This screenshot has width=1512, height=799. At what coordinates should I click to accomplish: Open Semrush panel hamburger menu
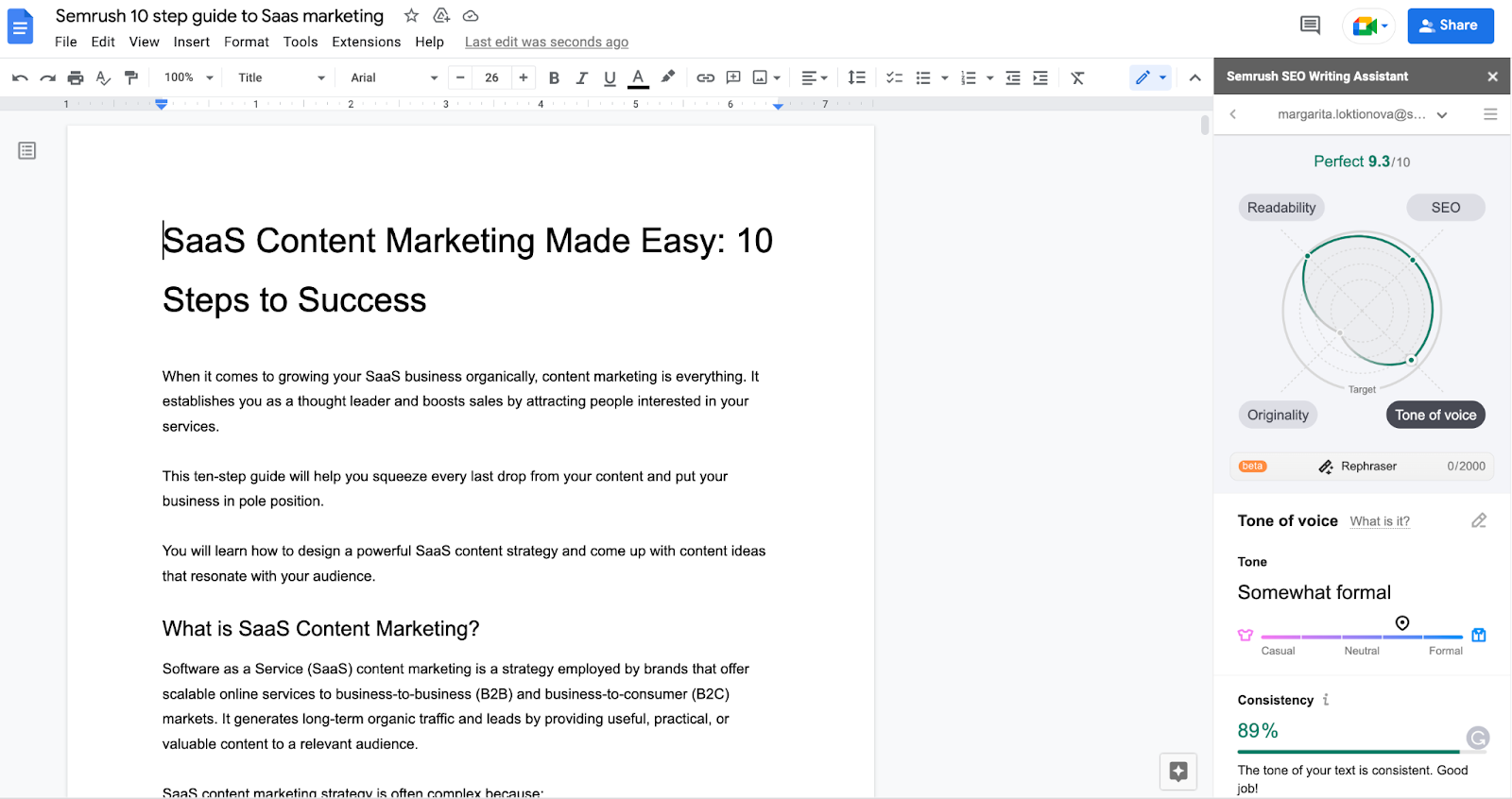[x=1490, y=114]
